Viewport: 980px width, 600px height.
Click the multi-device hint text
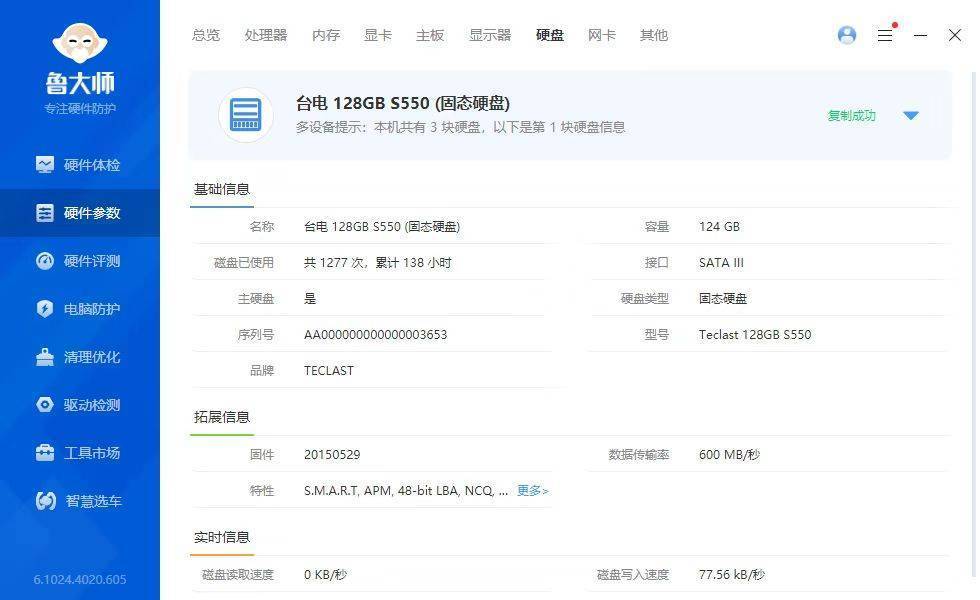(x=461, y=128)
